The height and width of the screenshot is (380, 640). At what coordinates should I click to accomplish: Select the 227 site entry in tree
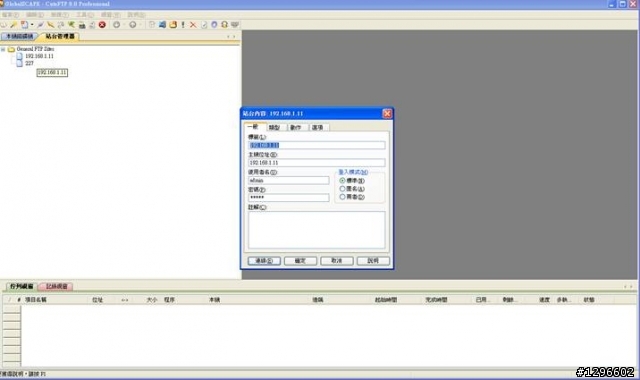[x=29, y=63]
